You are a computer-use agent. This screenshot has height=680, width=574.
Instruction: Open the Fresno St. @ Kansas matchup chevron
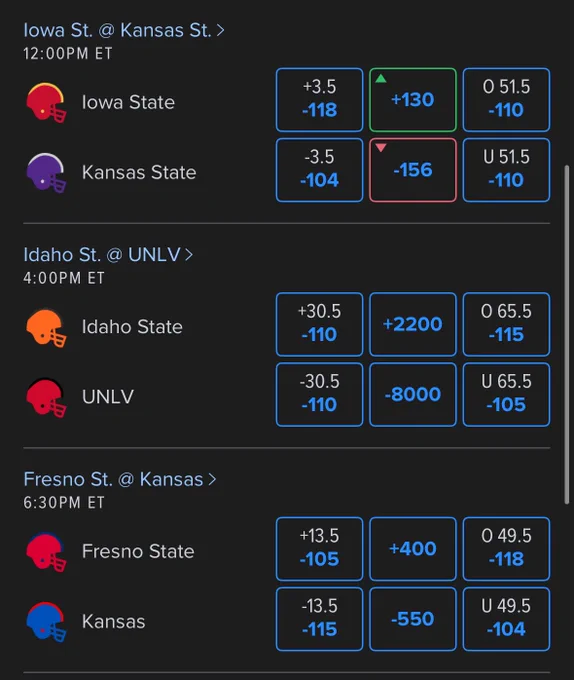(x=212, y=479)
